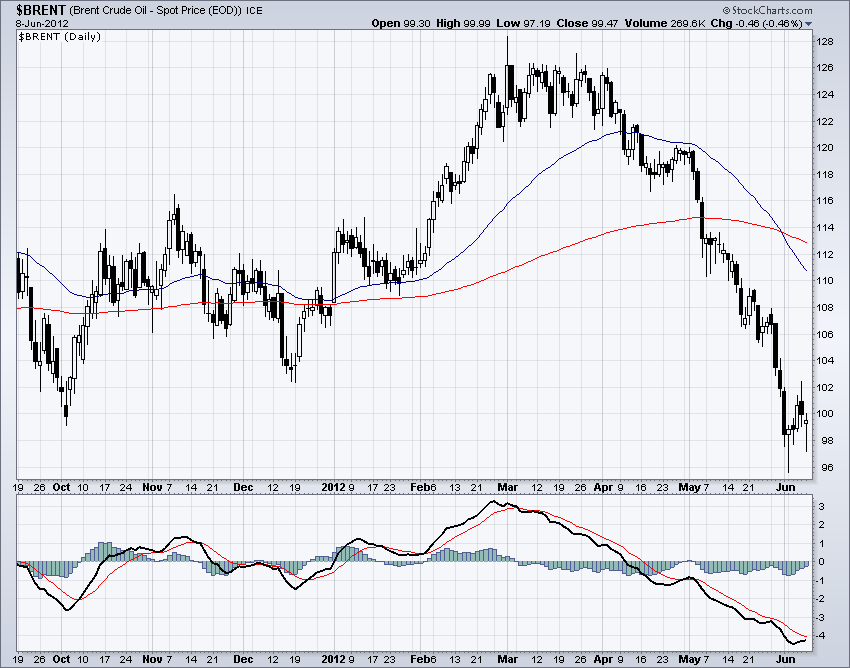Viewport: 850px width, 668px height.
Task: Click the Oct label under the price chart
Action: point(61,487)
